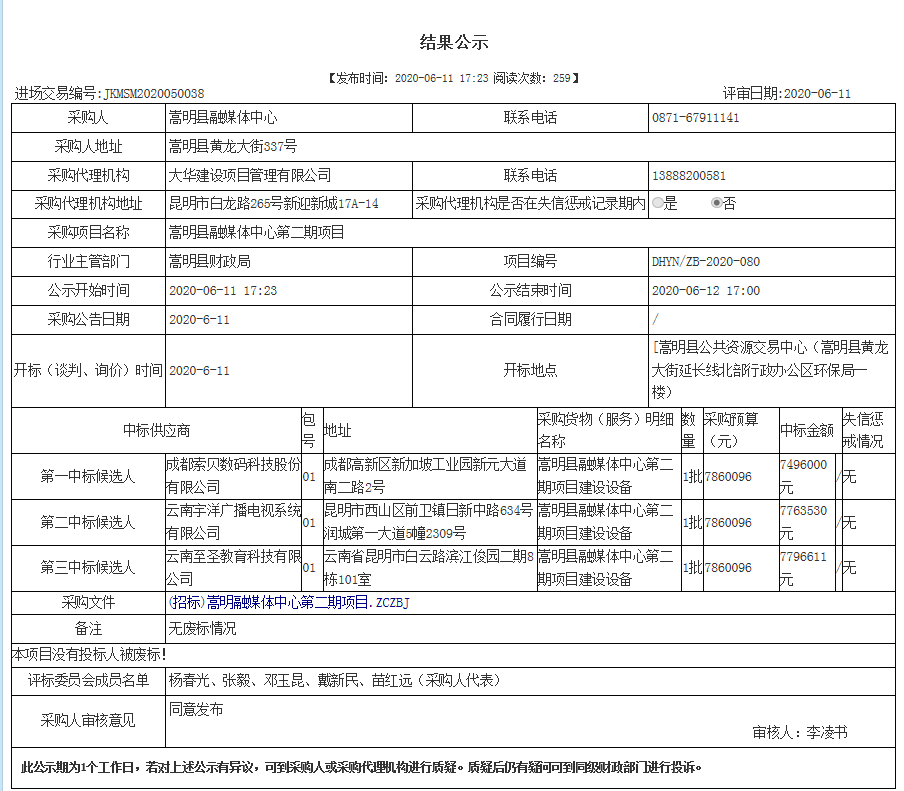Screen dimensions: 904x791
Task: Select the "是" radio button
Action: pos(658,203)
